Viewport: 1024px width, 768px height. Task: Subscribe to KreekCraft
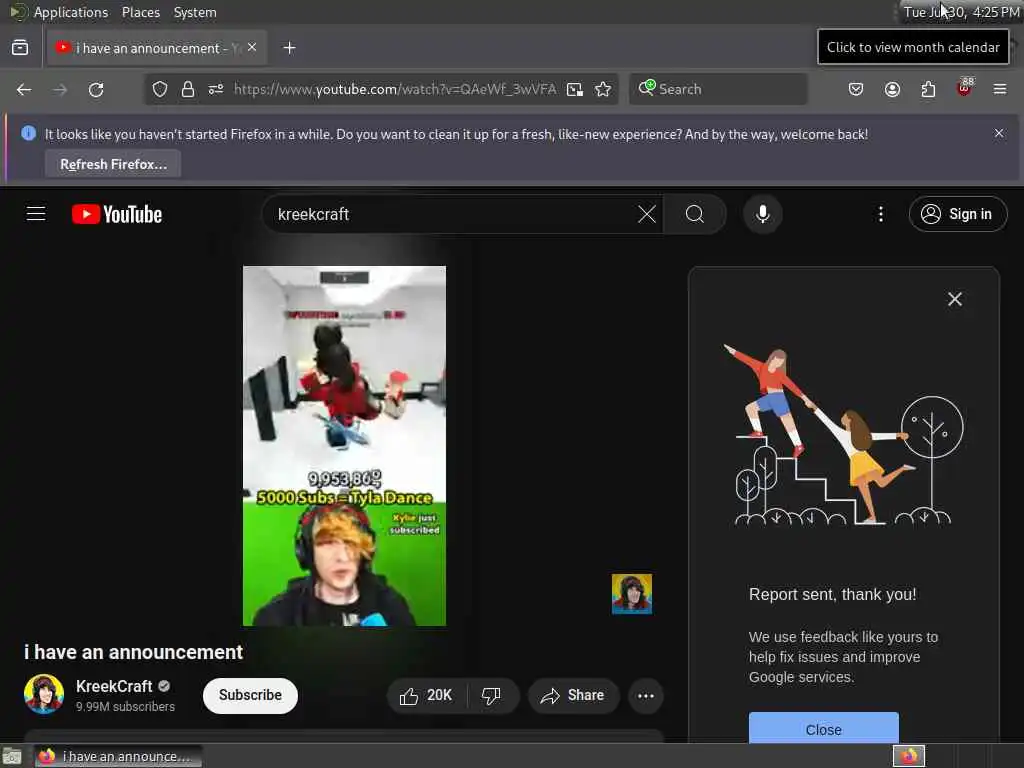click(250, 696)
